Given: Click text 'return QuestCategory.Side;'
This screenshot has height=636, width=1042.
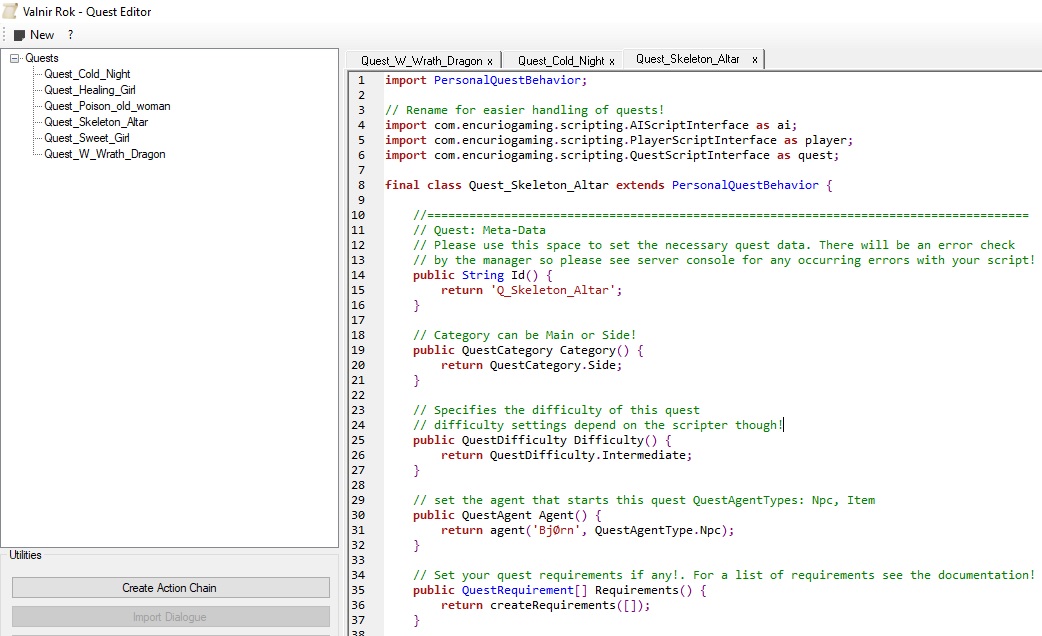Looking at the screenshot, I should tap(532, 365).
